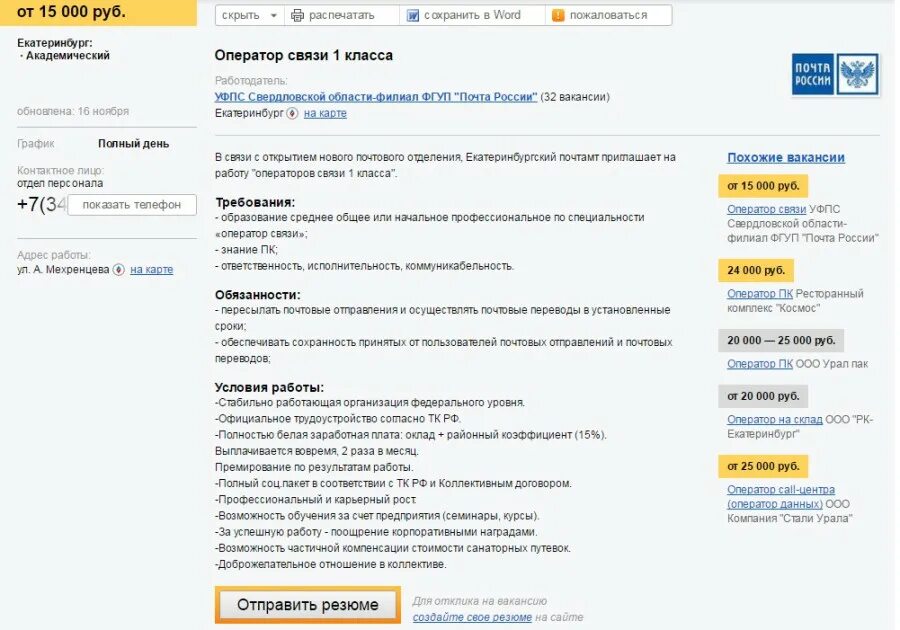Click the printer icon next to распечатать
The height and width of the screenshot is (630, 900).
coord(297,15)
